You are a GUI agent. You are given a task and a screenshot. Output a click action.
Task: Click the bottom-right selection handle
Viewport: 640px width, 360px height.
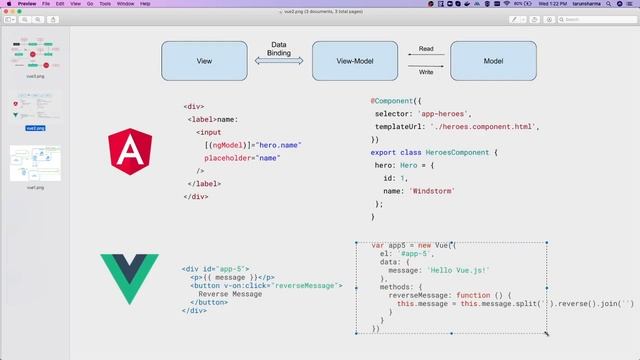[547, 333]
